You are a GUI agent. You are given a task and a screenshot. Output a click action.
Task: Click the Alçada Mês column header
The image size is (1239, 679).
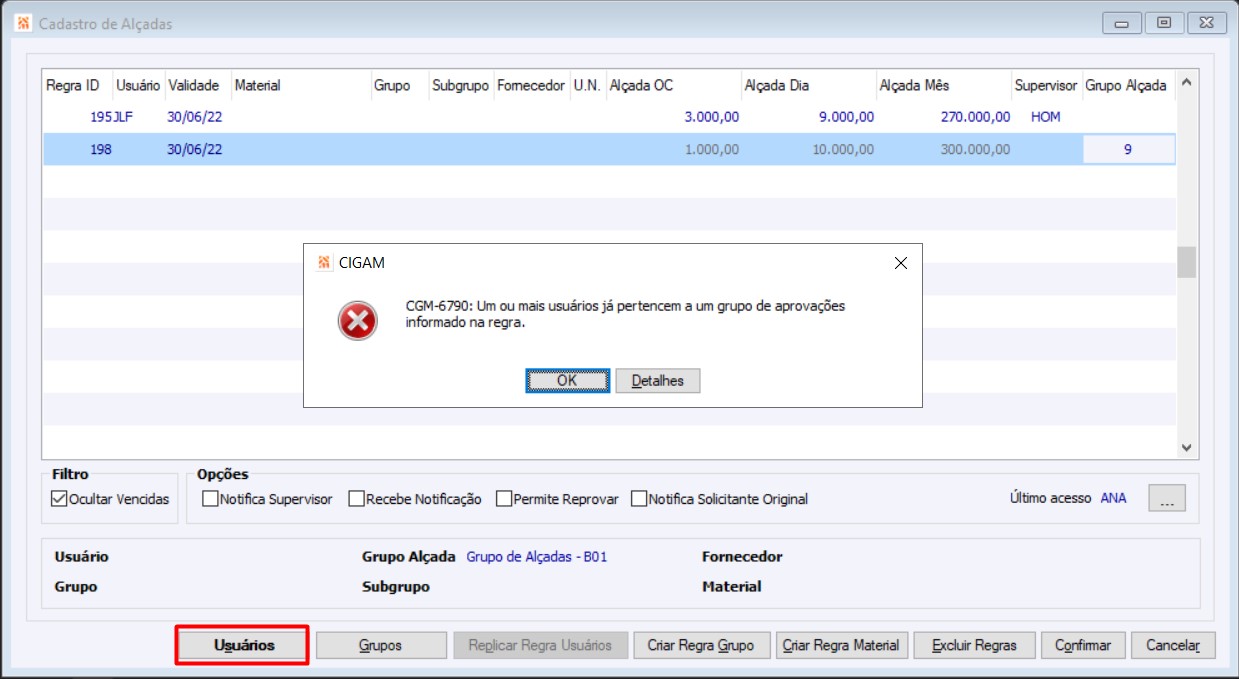click(x=943, y=86)
